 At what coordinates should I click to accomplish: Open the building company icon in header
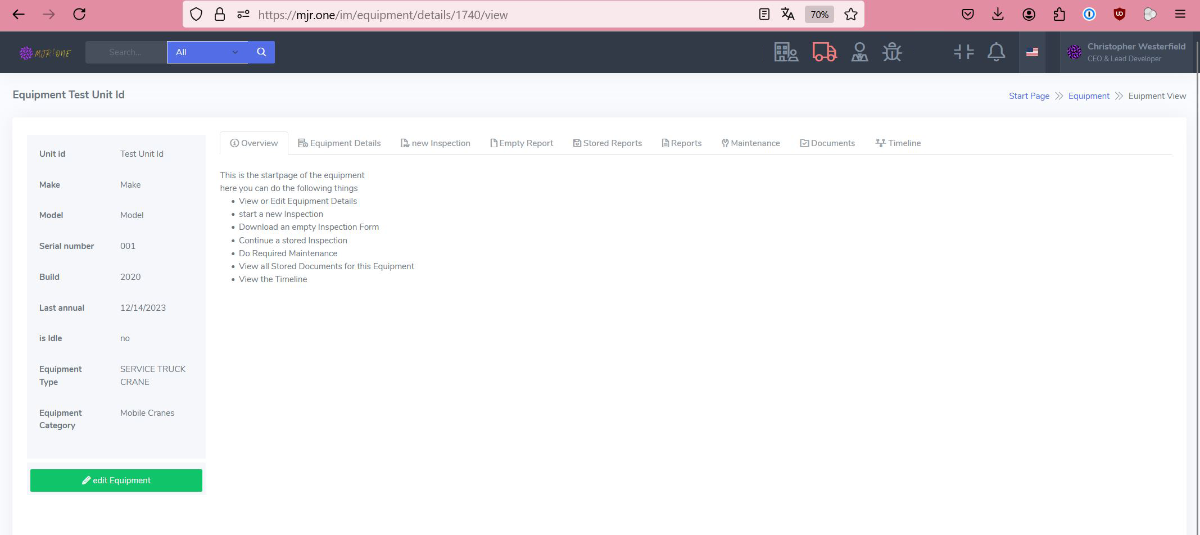coord(787,52)
